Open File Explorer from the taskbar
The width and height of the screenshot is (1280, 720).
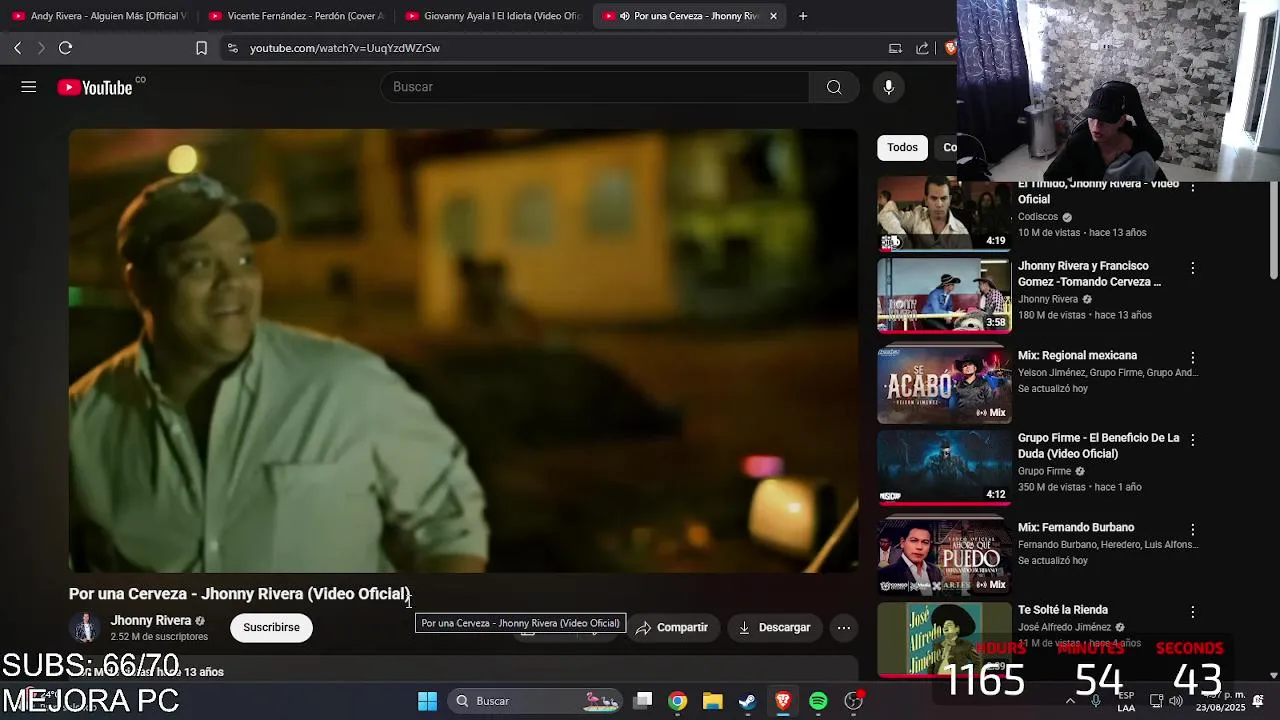(x=712, y=701)
